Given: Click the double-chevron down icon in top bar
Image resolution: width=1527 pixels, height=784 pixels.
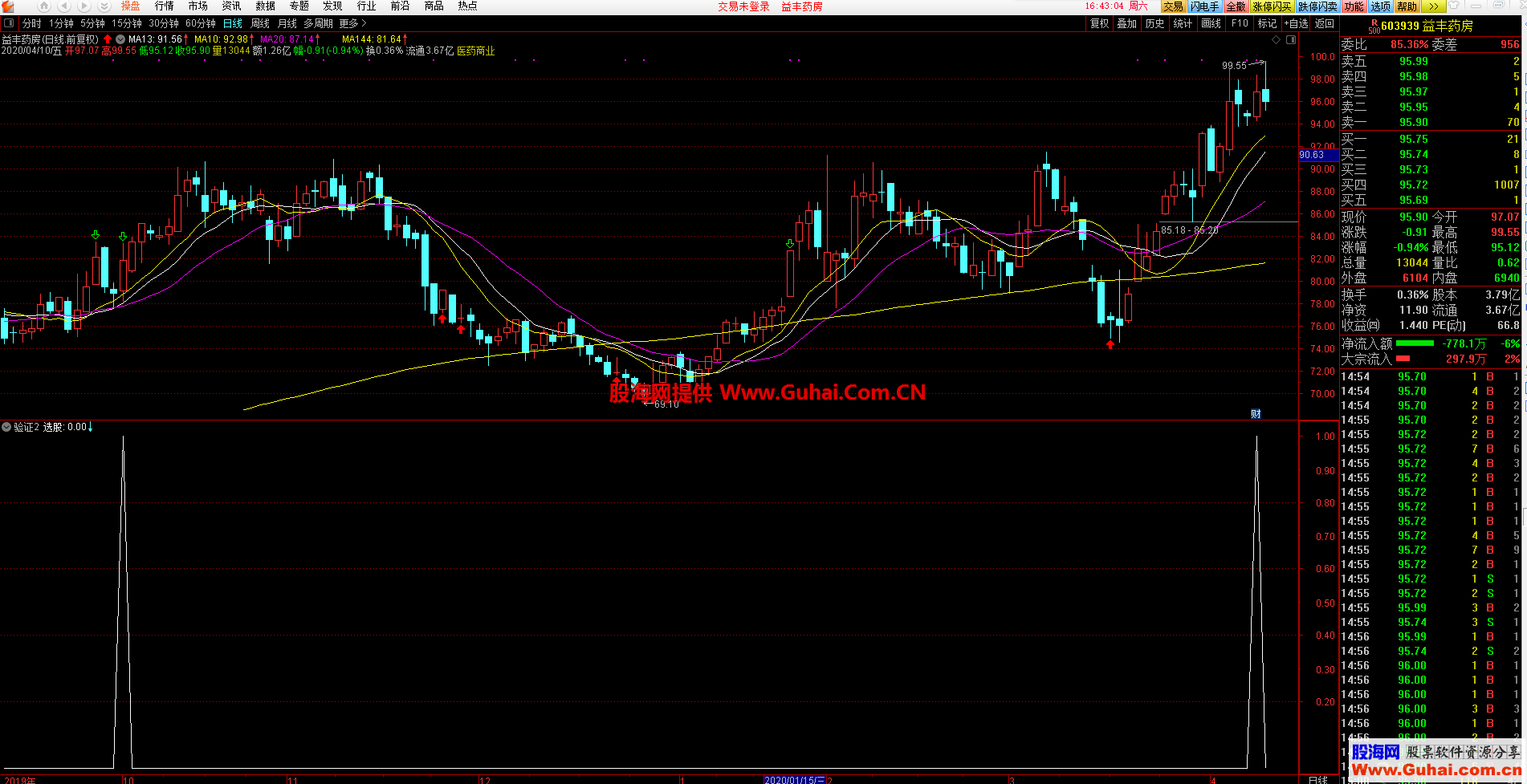Looking at the screenshot, I should click(104, 6).
